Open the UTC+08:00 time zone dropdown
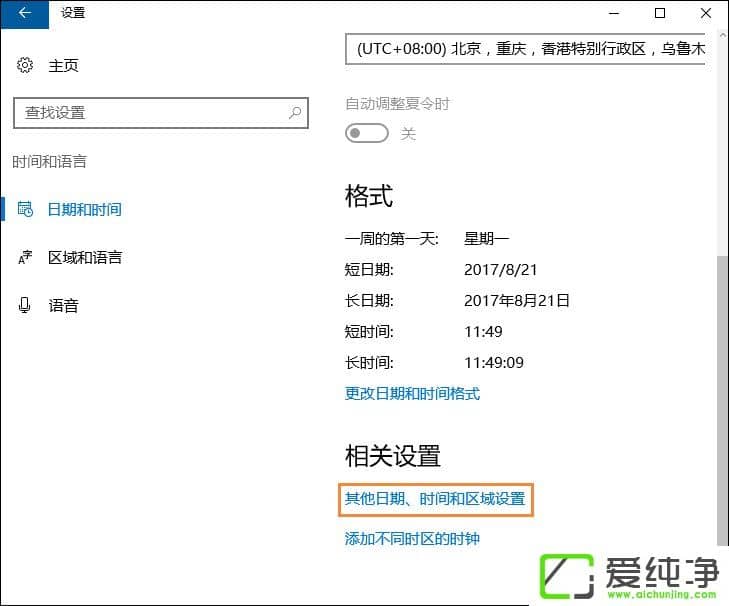Viewport: 729px width, 606px height. coord(525,49)
